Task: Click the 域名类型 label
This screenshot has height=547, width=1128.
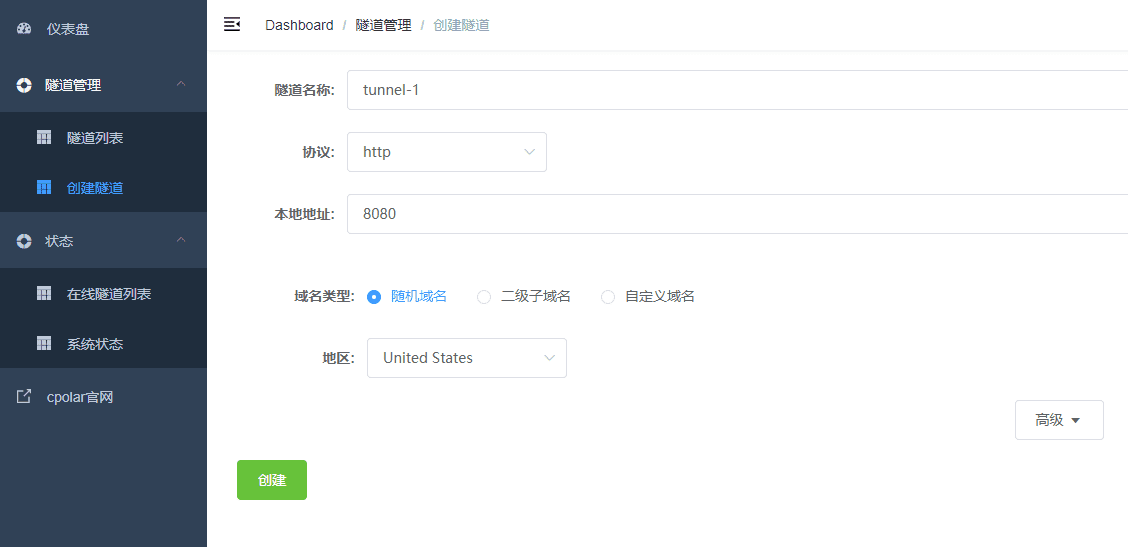Action: coord(324,297)
